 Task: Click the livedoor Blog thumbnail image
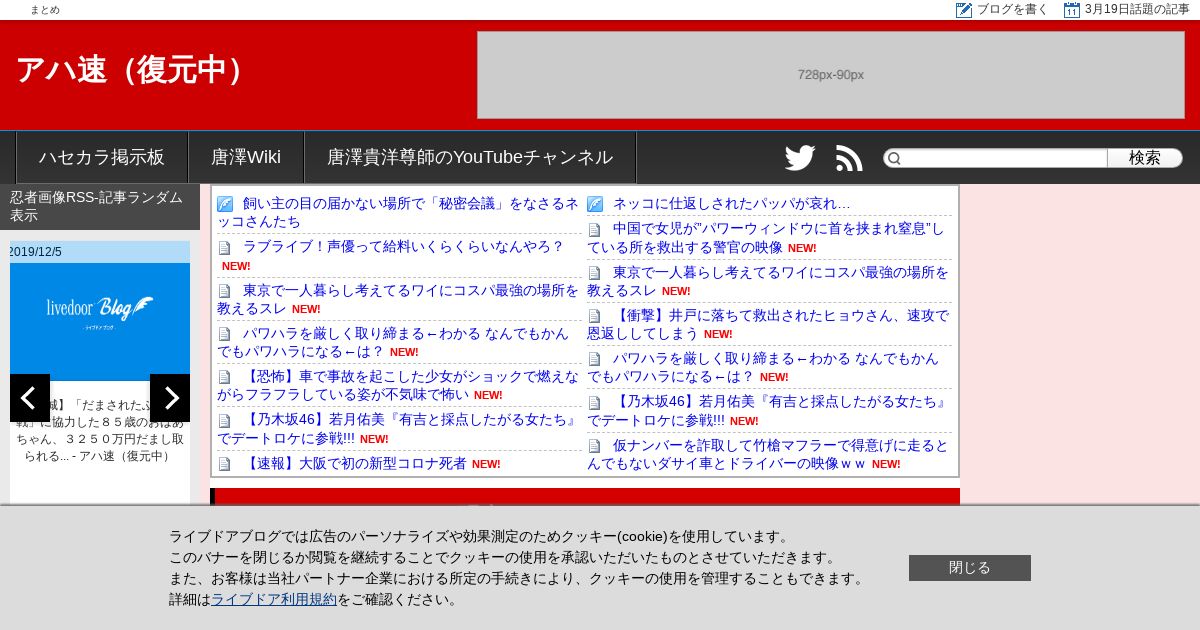coord(100,322)
